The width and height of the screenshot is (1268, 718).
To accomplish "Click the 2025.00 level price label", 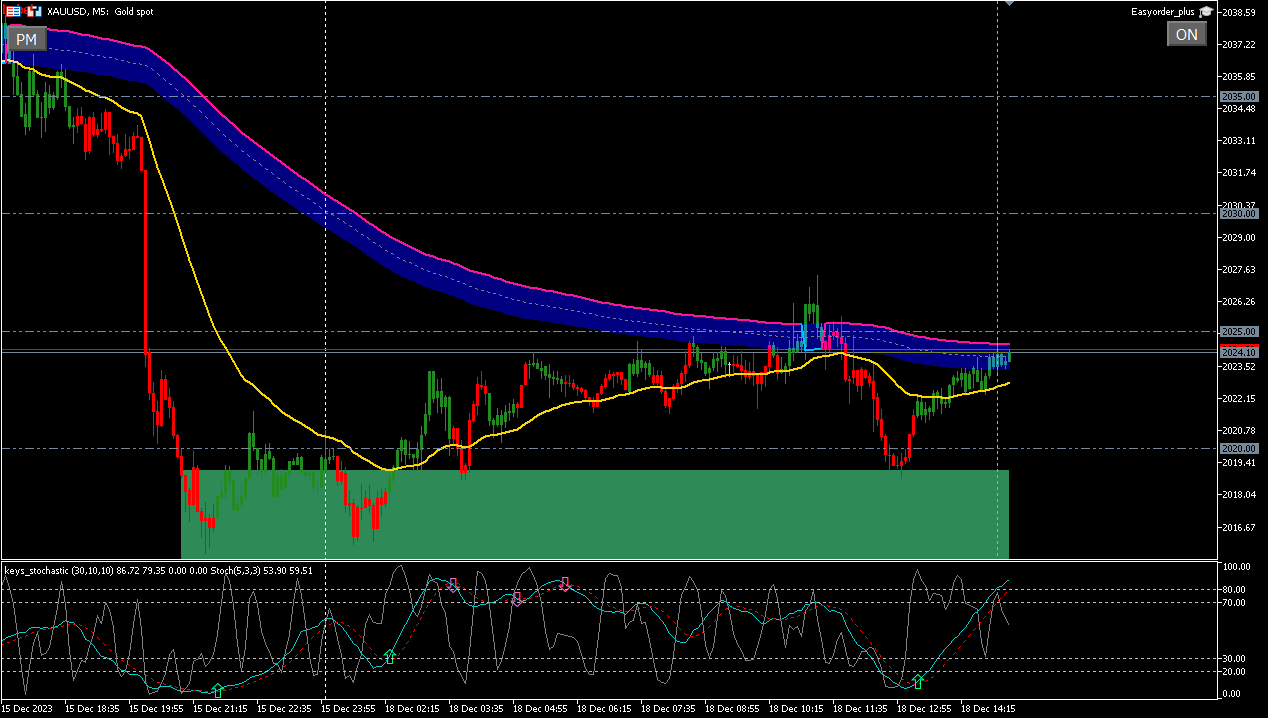I will pyautogui.click(x=1239, y=331).
